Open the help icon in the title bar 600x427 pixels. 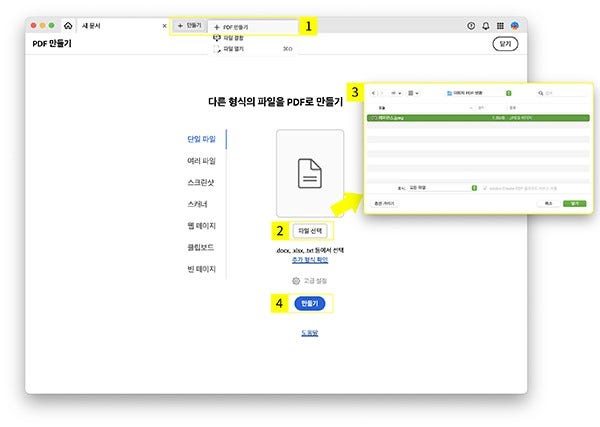click(471, 26)
